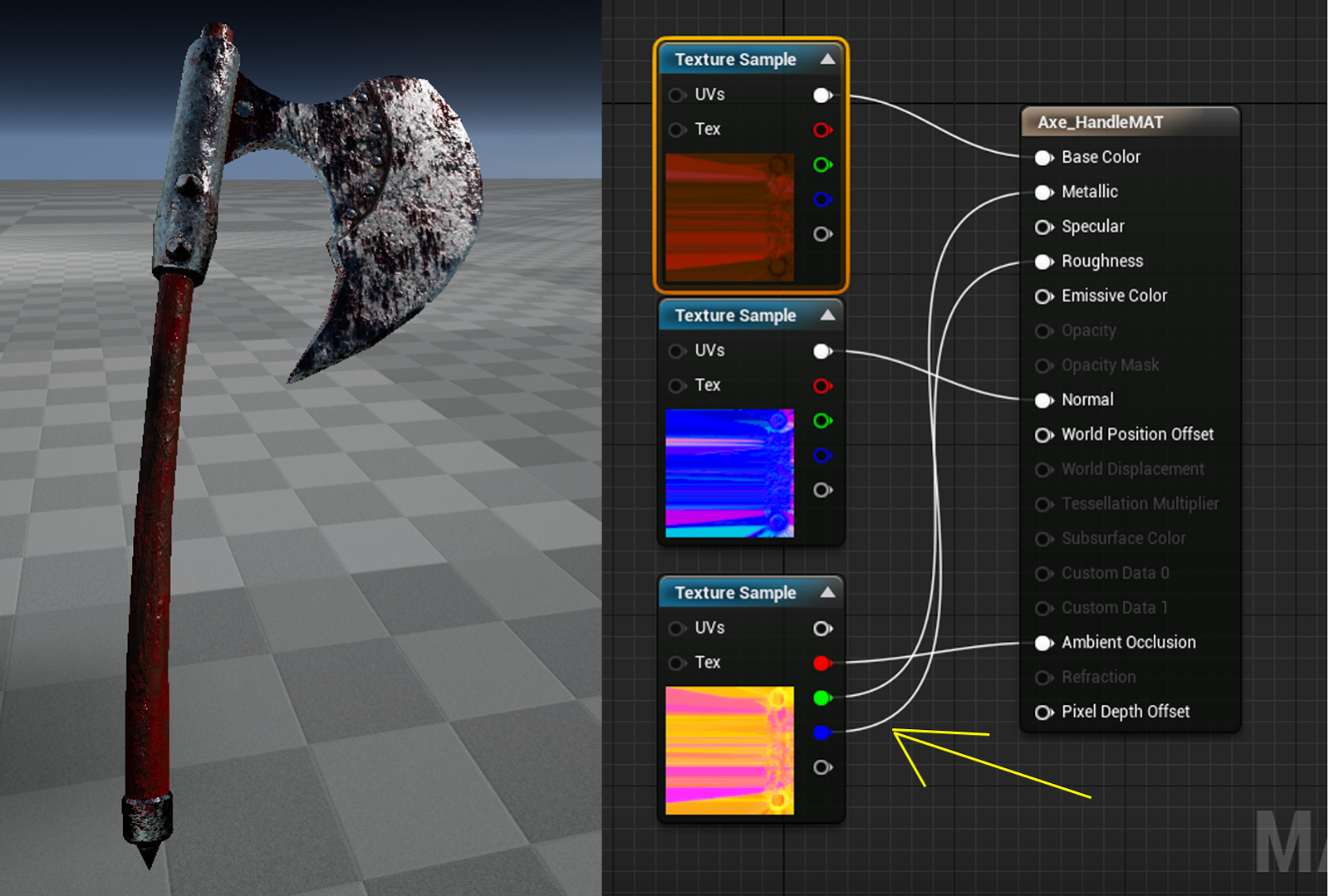Viewport: 1329px width, 896px height.
Task: Click the Opacity Mask label on material node
Action: (x=1110, y=365)
